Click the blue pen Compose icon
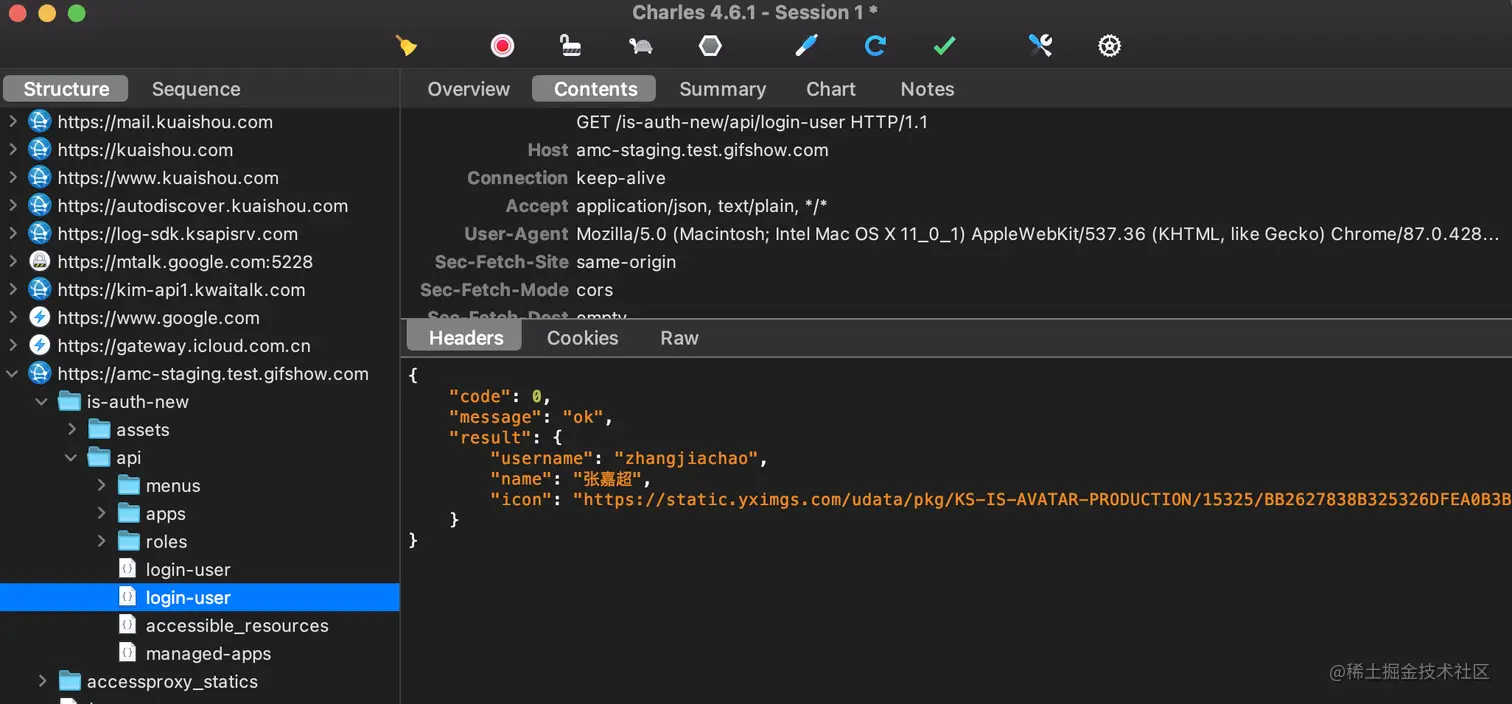Screen dimensions: 1512x704 point(806,45)
